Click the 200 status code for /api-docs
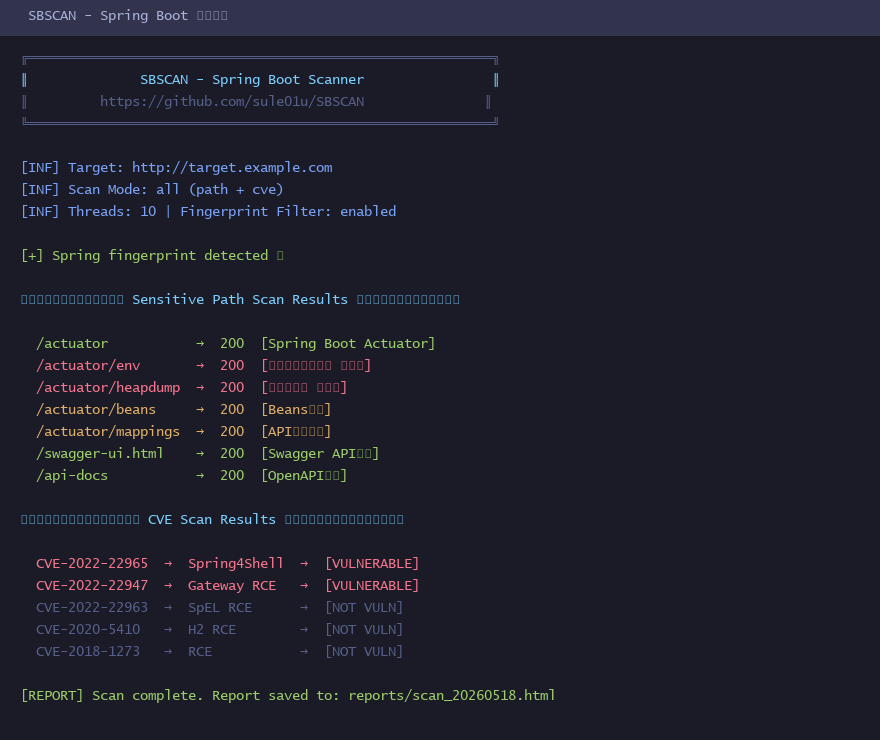Screen dimensions: 880x740 [x=232, y=476]
